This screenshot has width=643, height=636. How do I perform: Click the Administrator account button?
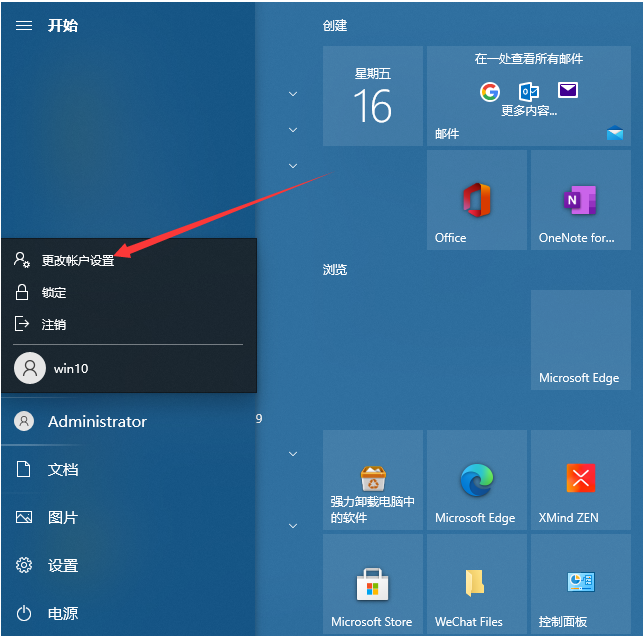click(x=96, y=422)
